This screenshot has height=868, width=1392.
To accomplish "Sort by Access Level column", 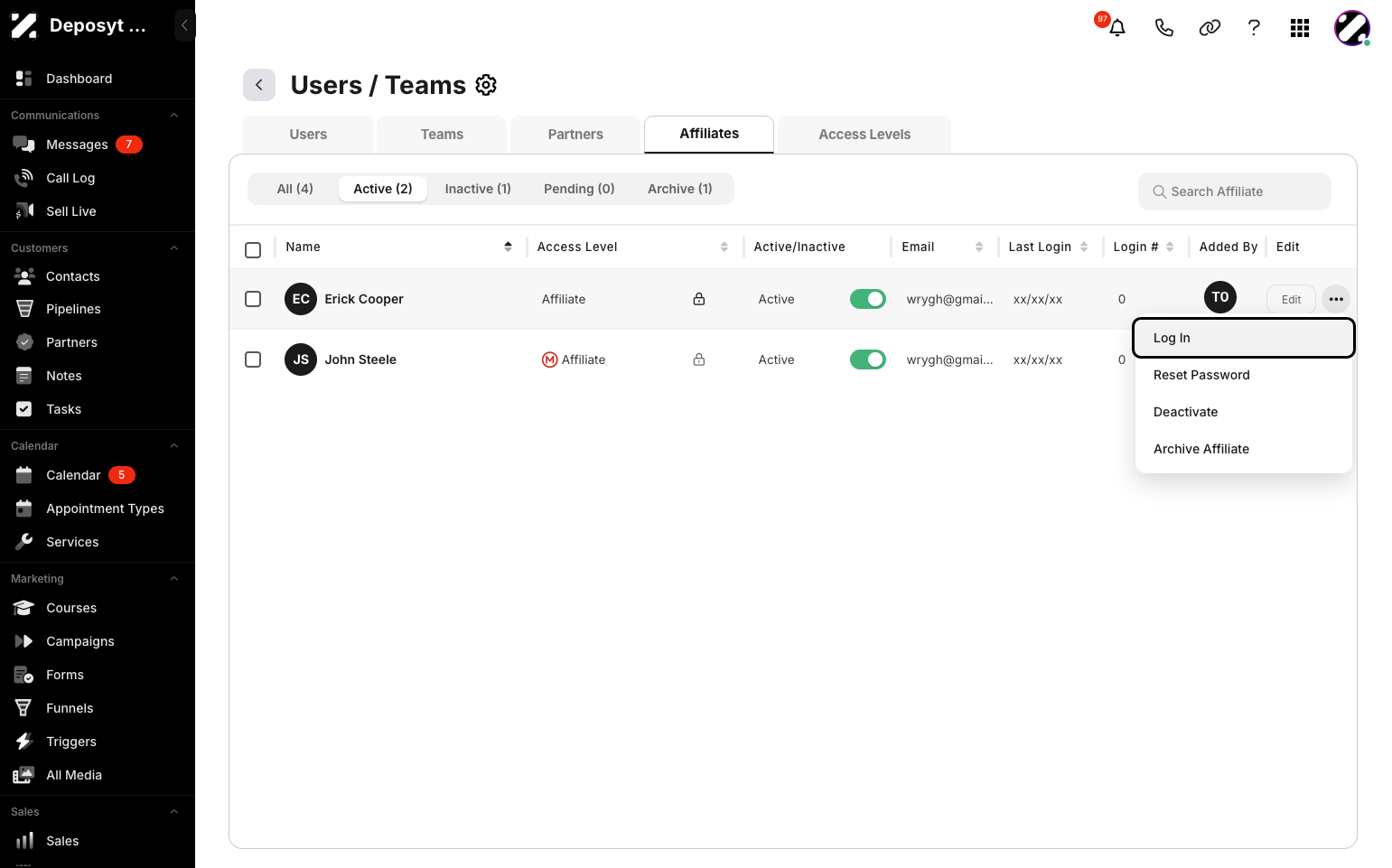I will pos(724,247).
